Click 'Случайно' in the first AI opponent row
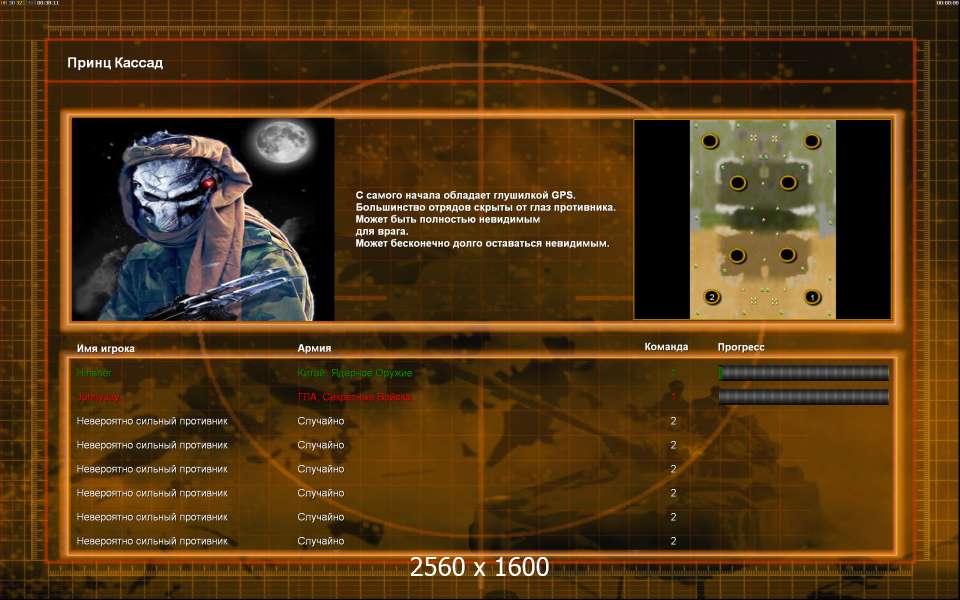The image size is (960, 600). point(321,421)
